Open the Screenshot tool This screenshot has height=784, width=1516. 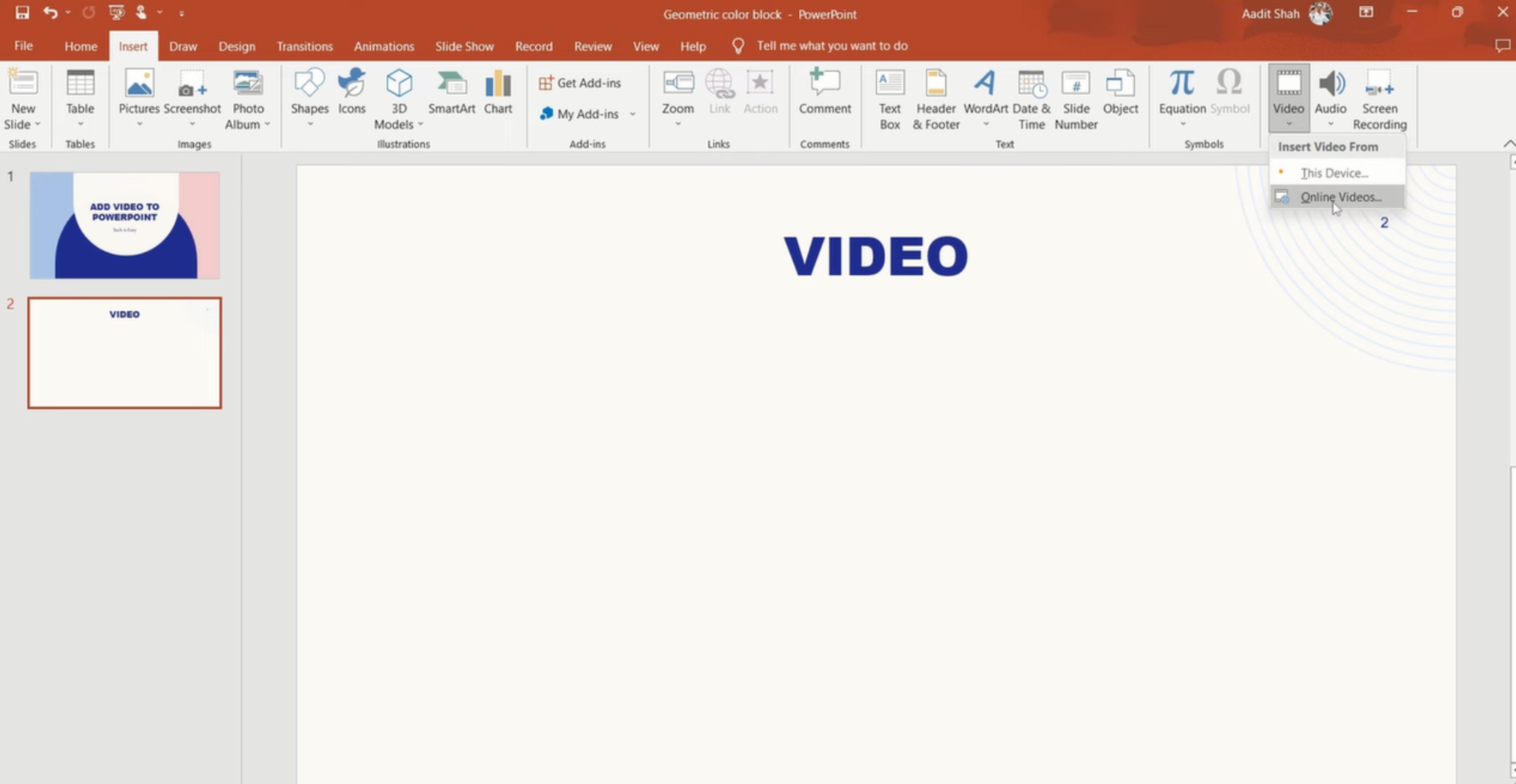coord(192,94)
